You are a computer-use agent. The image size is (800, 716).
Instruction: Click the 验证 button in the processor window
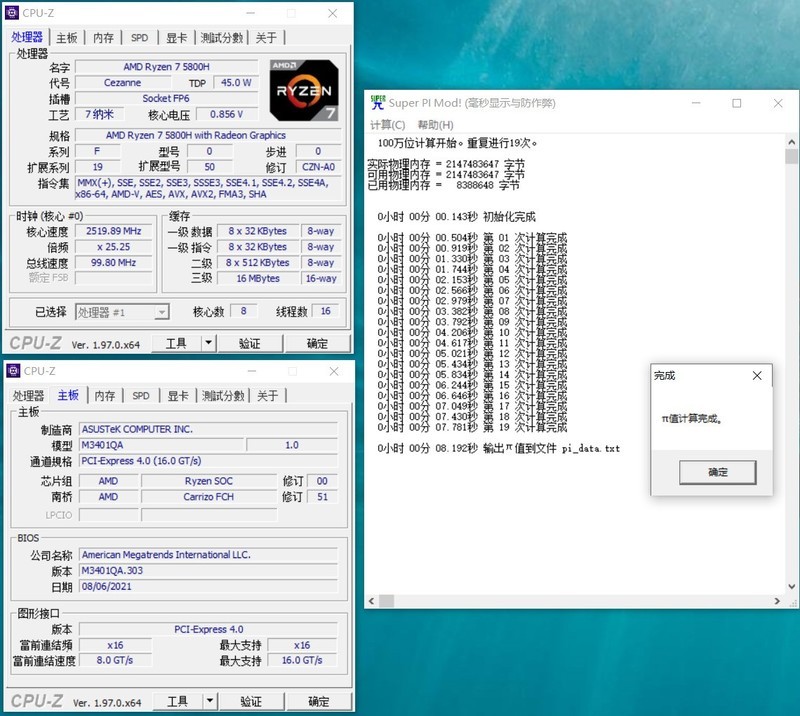(x=248, y=343)
